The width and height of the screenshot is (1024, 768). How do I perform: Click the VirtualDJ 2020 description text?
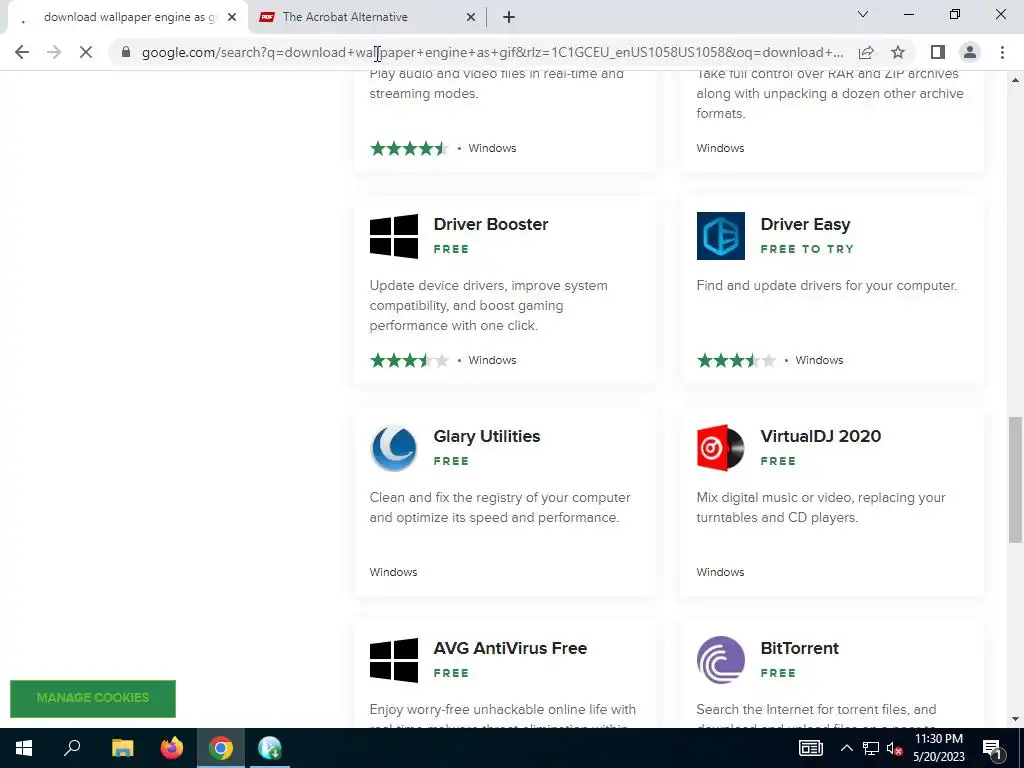pyautogui.click(x=821, y=507)
